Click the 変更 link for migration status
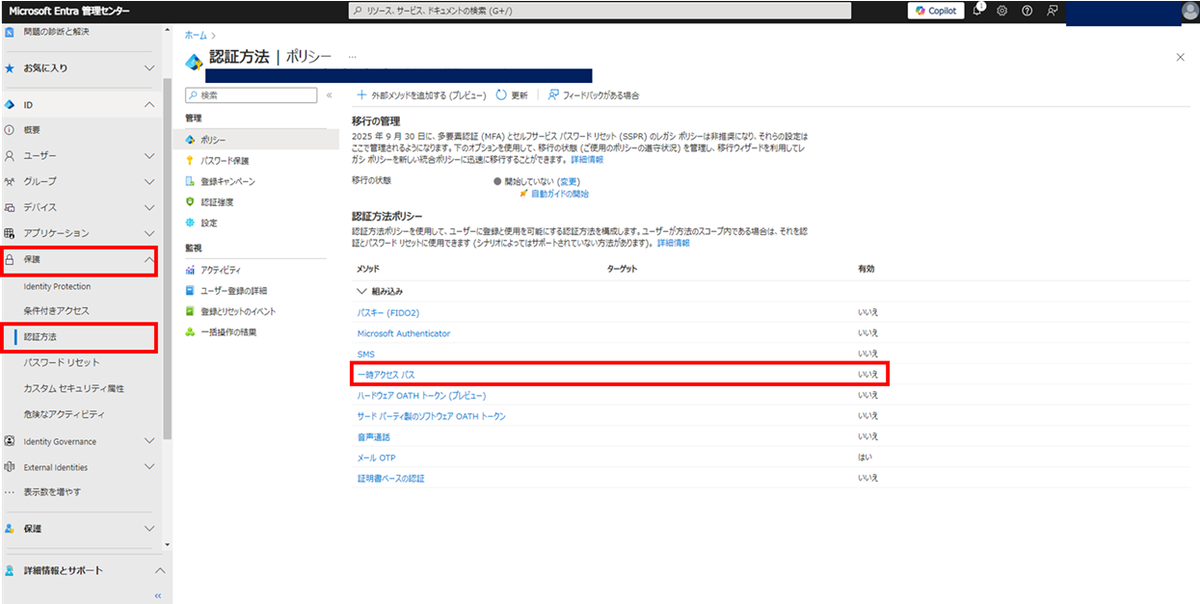 coord(569,182)
